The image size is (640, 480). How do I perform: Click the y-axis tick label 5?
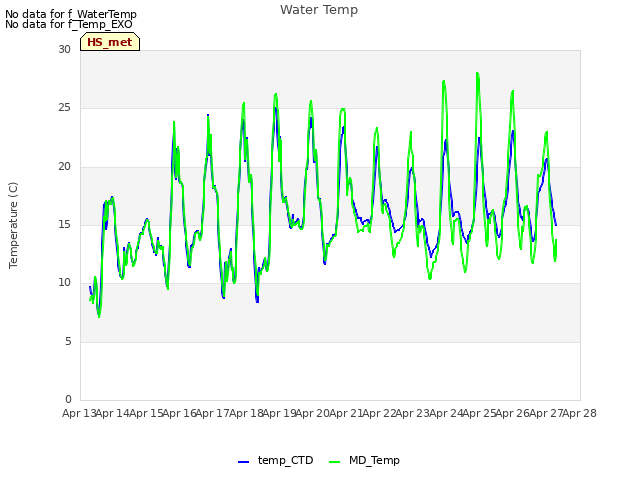(68, 341)
